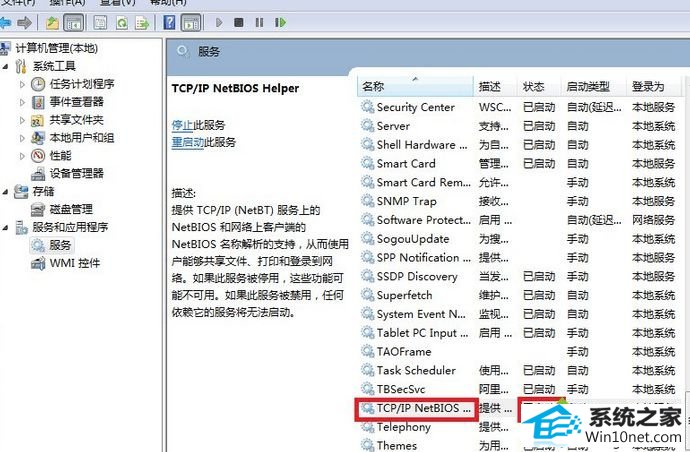The image size is (690, 452).
Task: Open 设备管理器 in the tree
Action: point(77,173)
